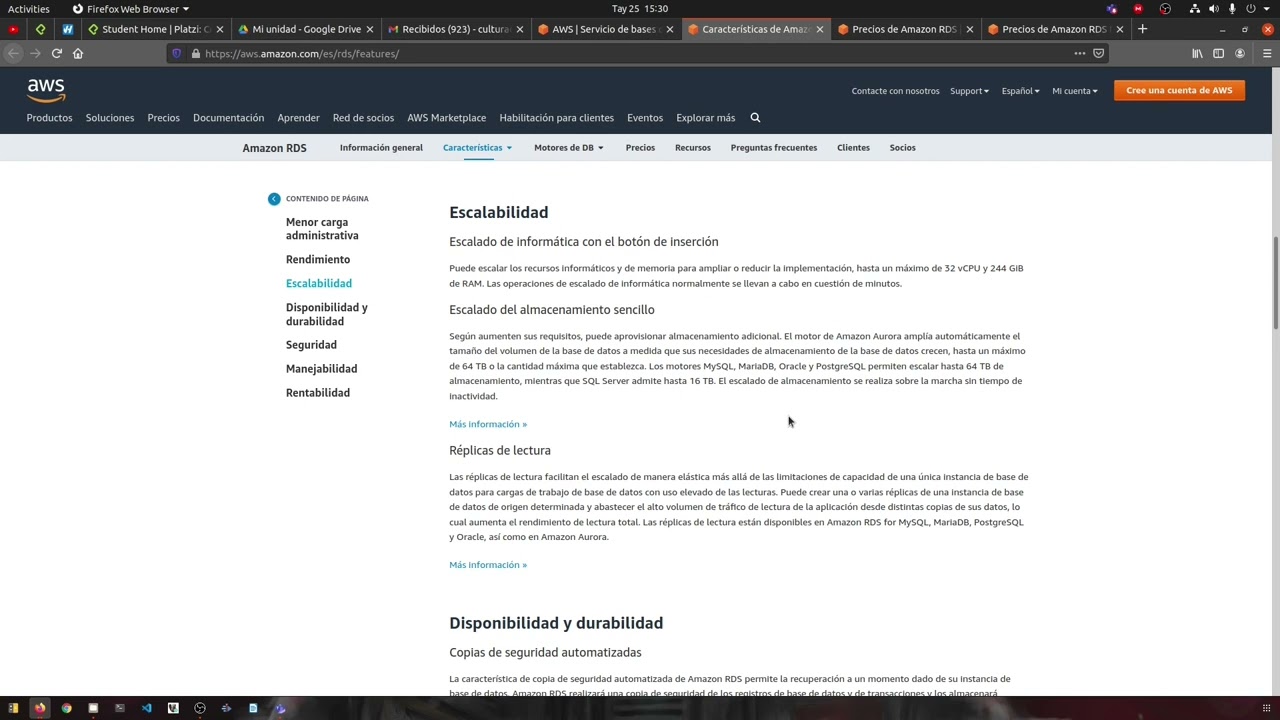Screen dimensions: 1280x720
Task: Open the clock reading 'Tay 25 15:30'
Action: [640, 9]
